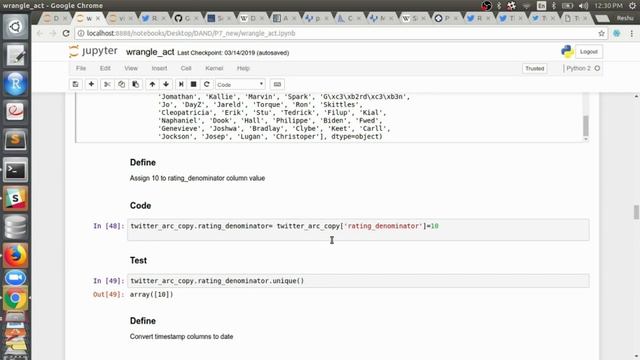
Task: Open the cell type Code dropdown
Action: click(240, 84)
